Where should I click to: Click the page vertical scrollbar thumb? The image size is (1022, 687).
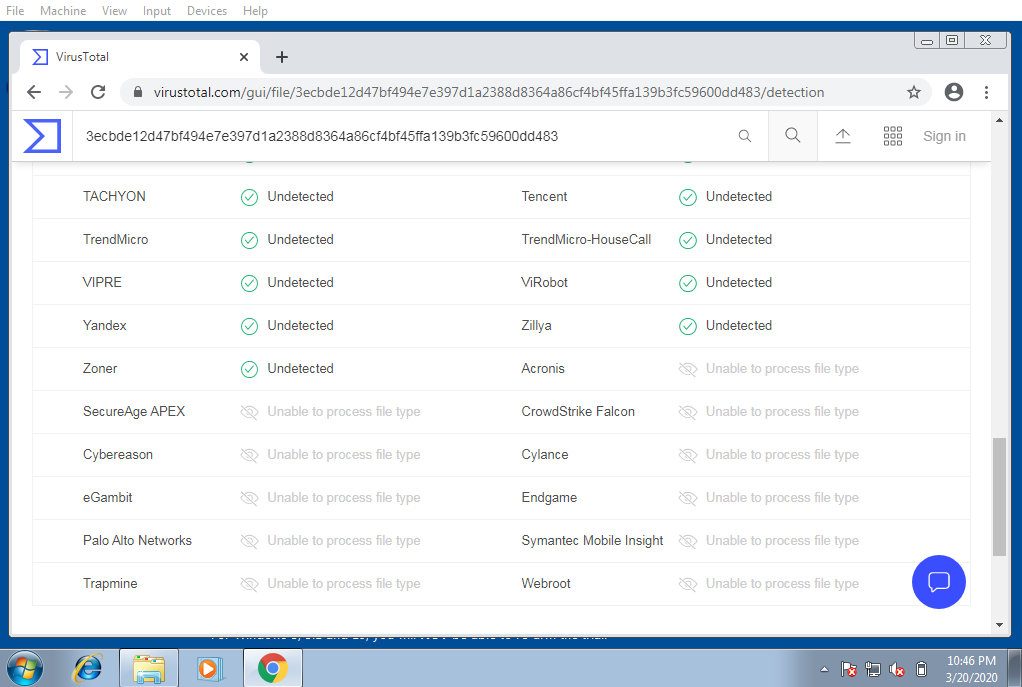[999, 497]
